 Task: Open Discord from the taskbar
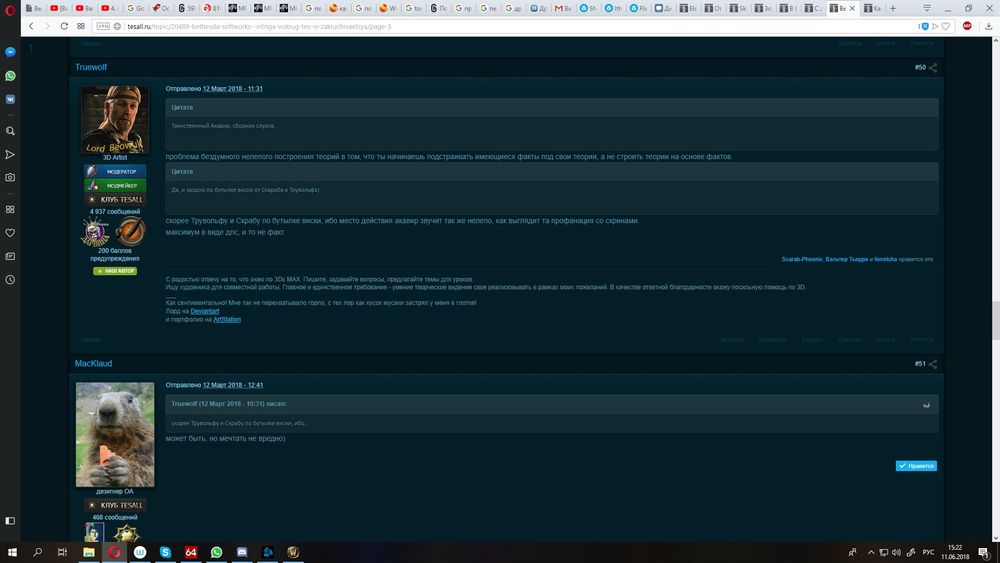pyautogui.click(x=242, y=552)
